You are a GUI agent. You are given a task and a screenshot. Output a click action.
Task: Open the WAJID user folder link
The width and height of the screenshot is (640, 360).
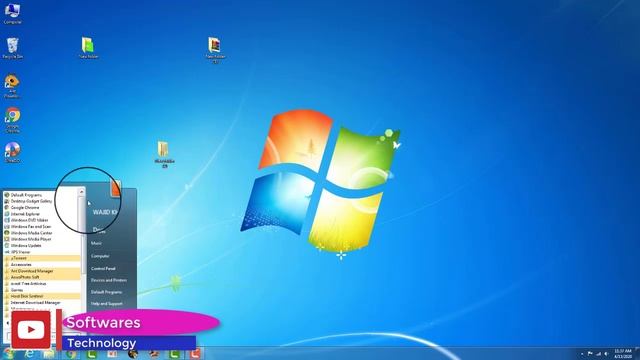pyautogui.click(x=105, y=212)
